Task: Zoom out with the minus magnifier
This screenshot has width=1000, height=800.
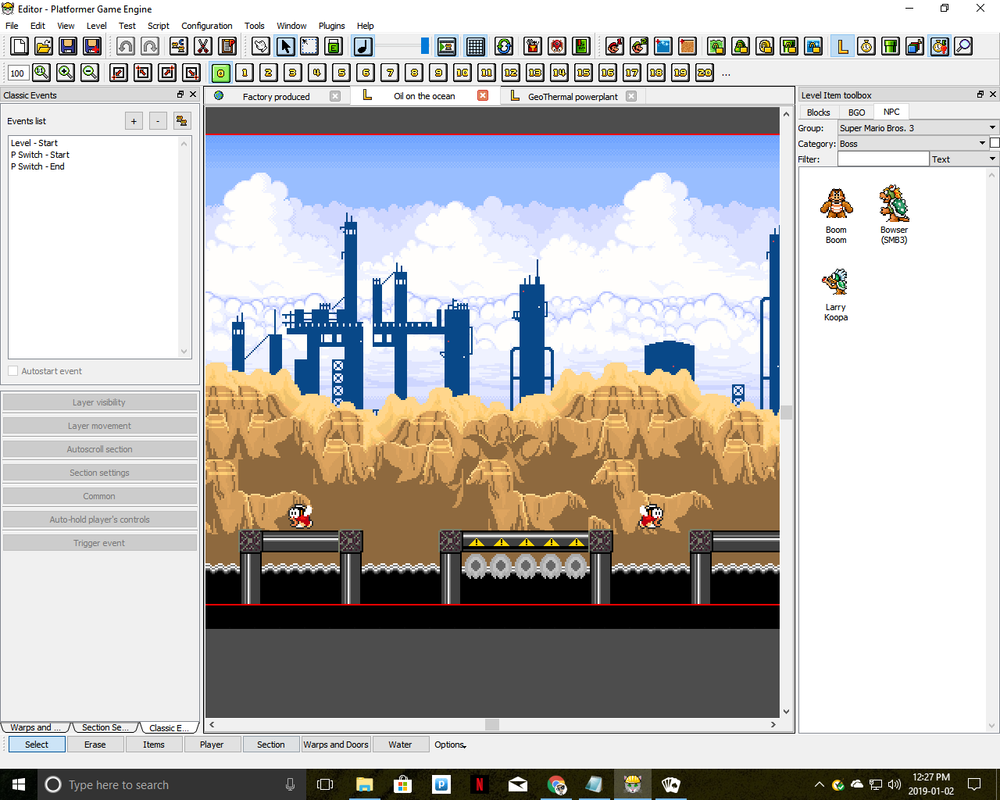Action: [x=90, y=72]
